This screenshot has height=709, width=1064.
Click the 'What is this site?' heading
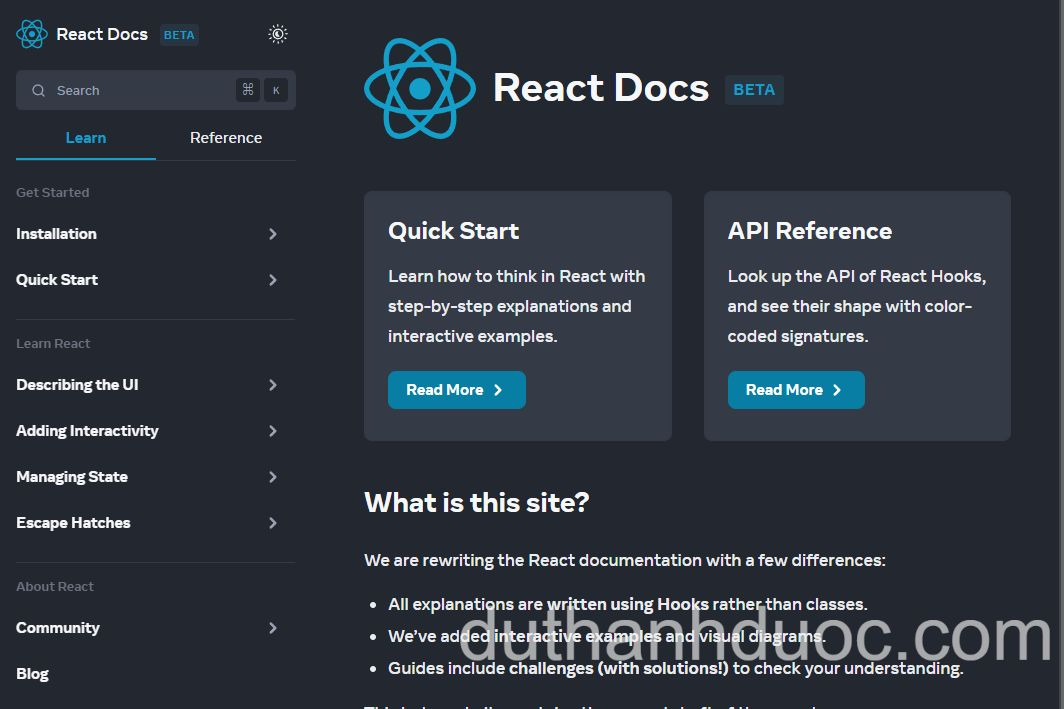pos(476,503)
